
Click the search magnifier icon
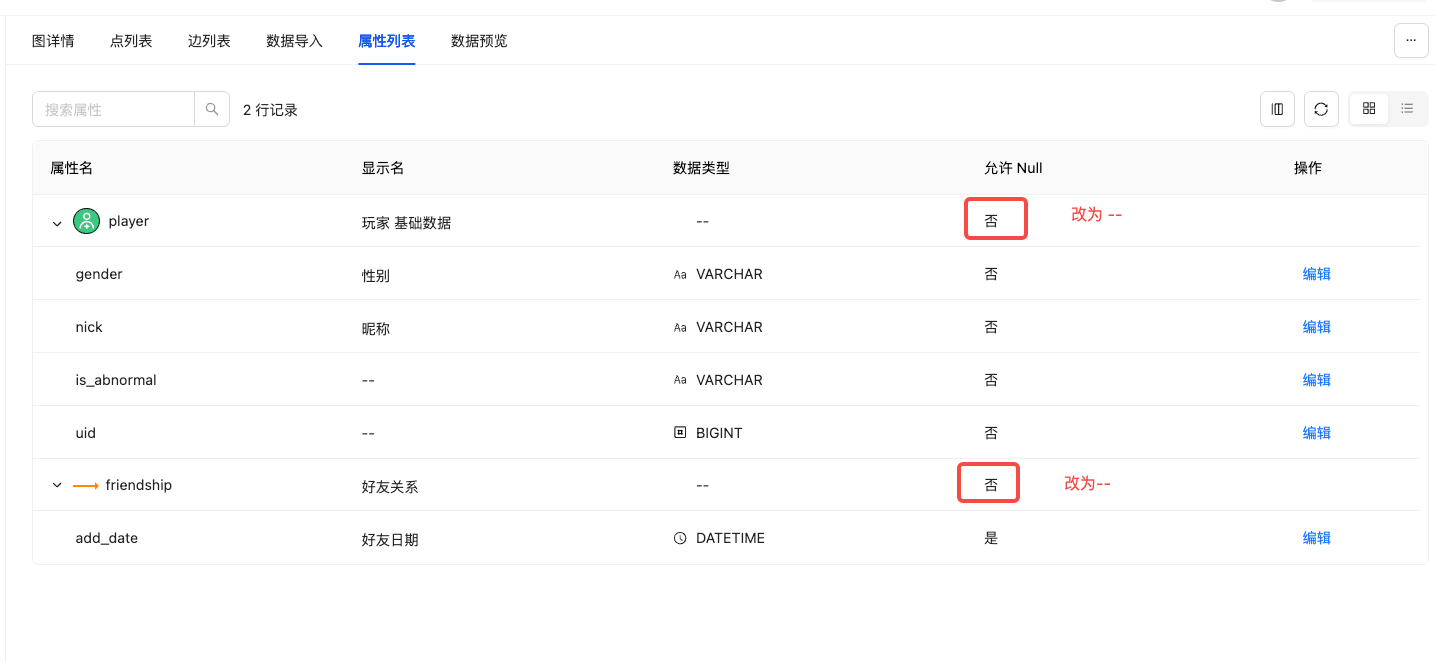click(212, 110)
